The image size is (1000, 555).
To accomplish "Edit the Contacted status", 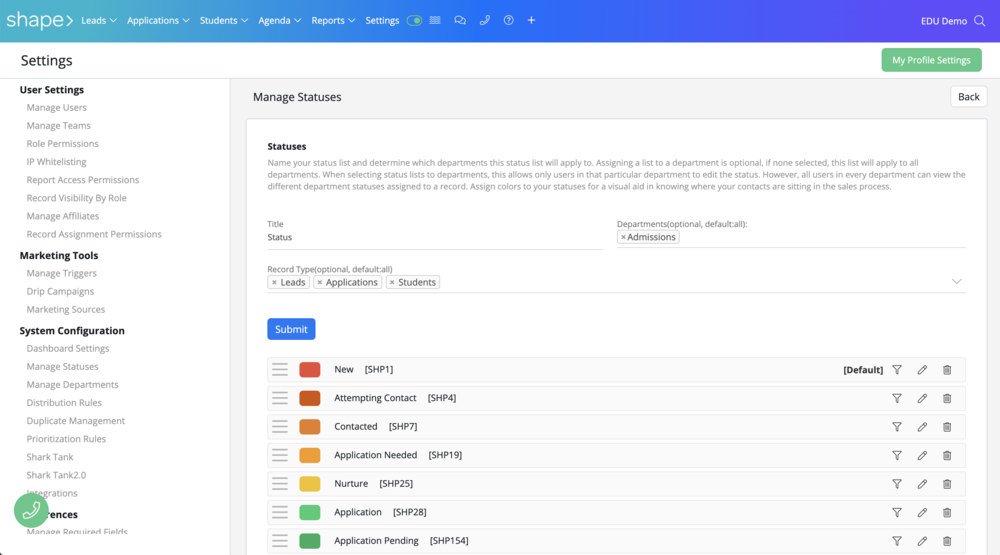I will (922, 427).
